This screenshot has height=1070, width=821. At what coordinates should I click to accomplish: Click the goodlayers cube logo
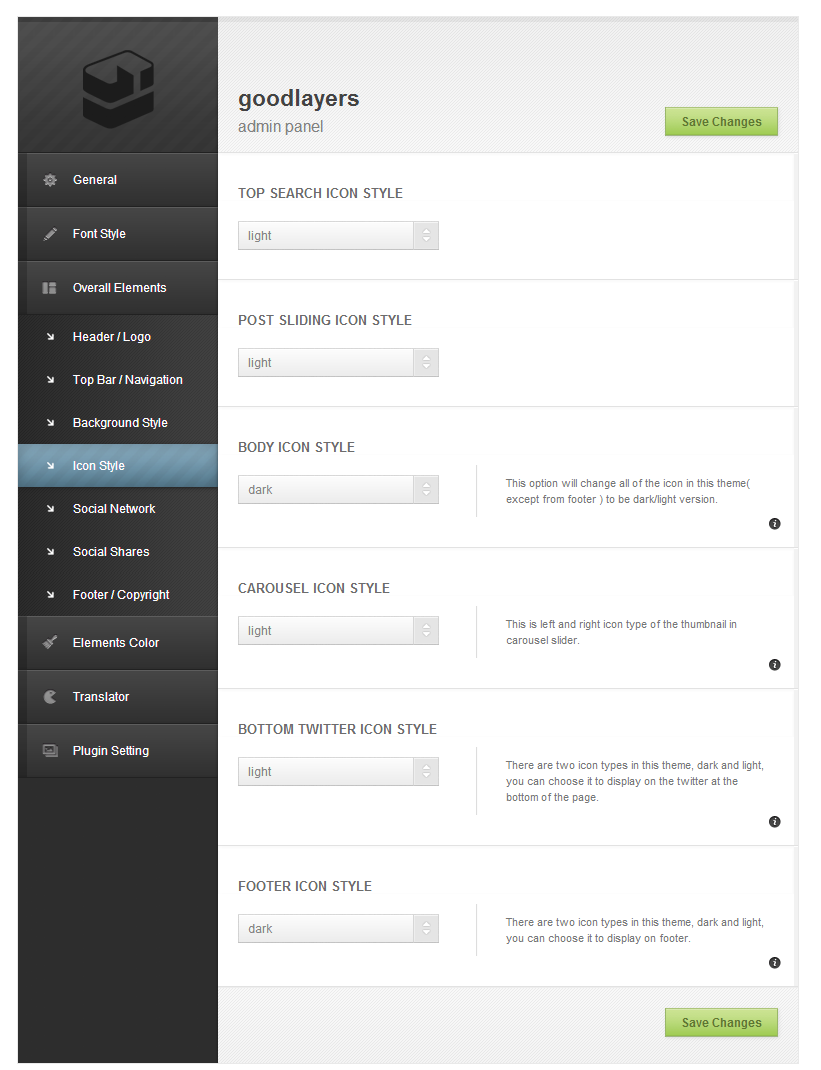(117, 91)
